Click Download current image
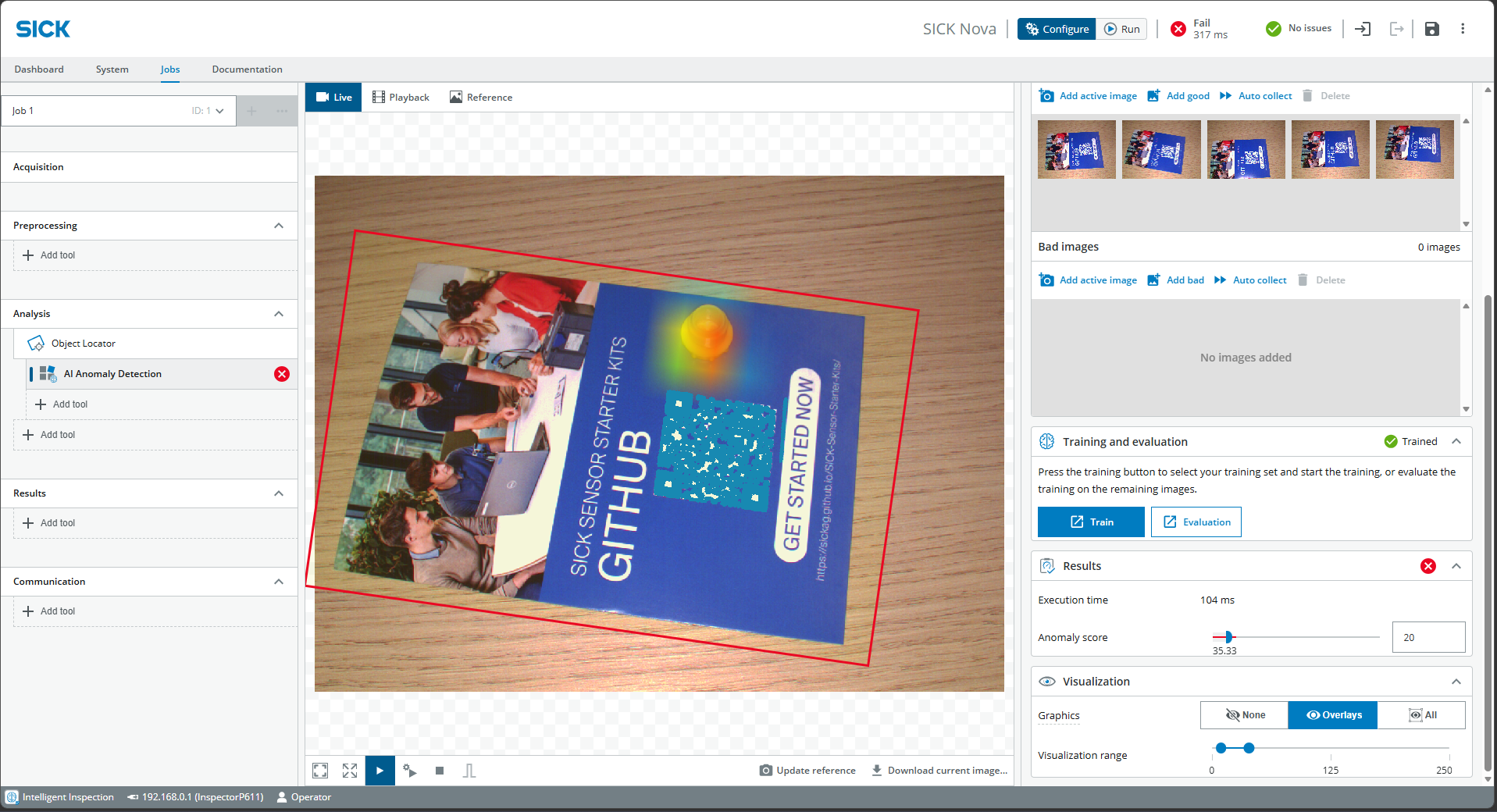Image resolution: width=1497 pixels, height=812 pixels. (939, 771)
